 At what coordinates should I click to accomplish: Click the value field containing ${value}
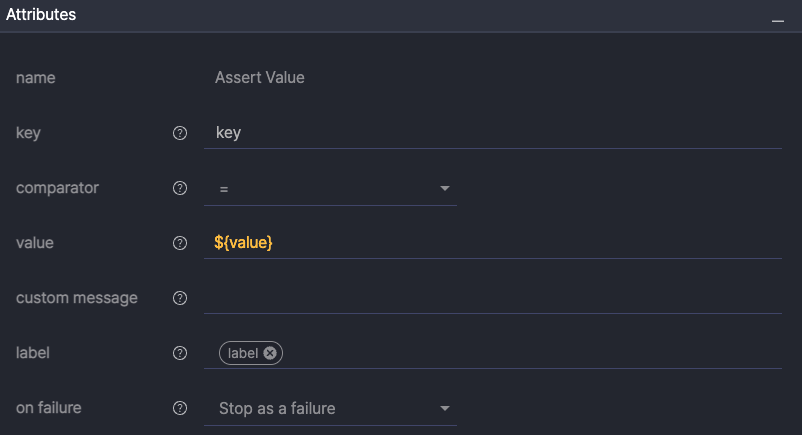[x=490, y=243]
